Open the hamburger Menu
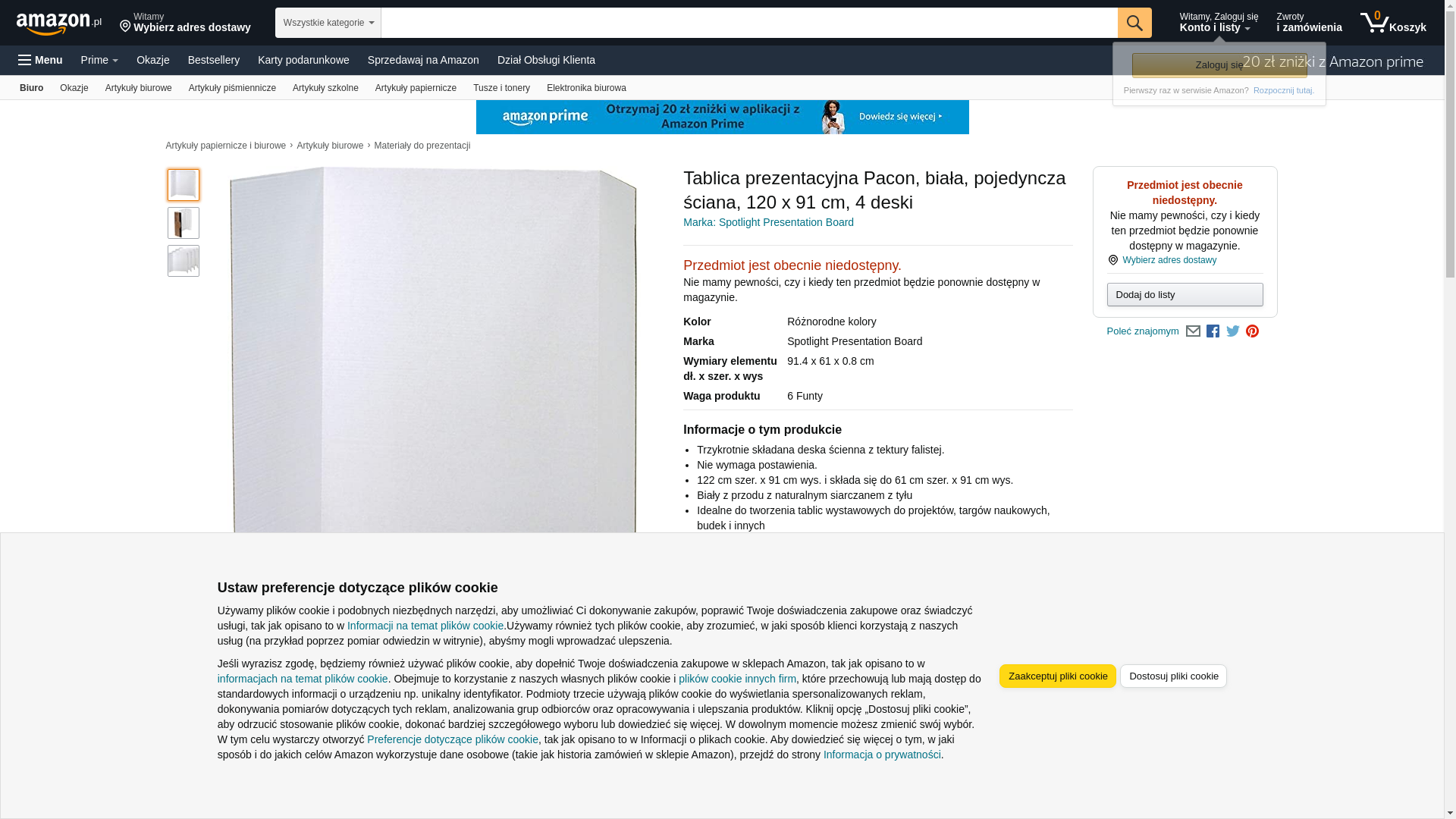Viewport: 1456px width, 819px height. pos(40,60)
